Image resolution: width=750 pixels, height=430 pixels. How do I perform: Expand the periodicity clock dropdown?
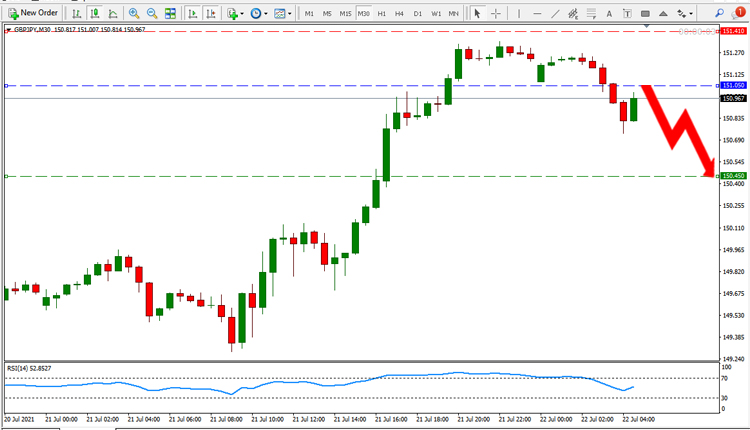pos(259,13)
